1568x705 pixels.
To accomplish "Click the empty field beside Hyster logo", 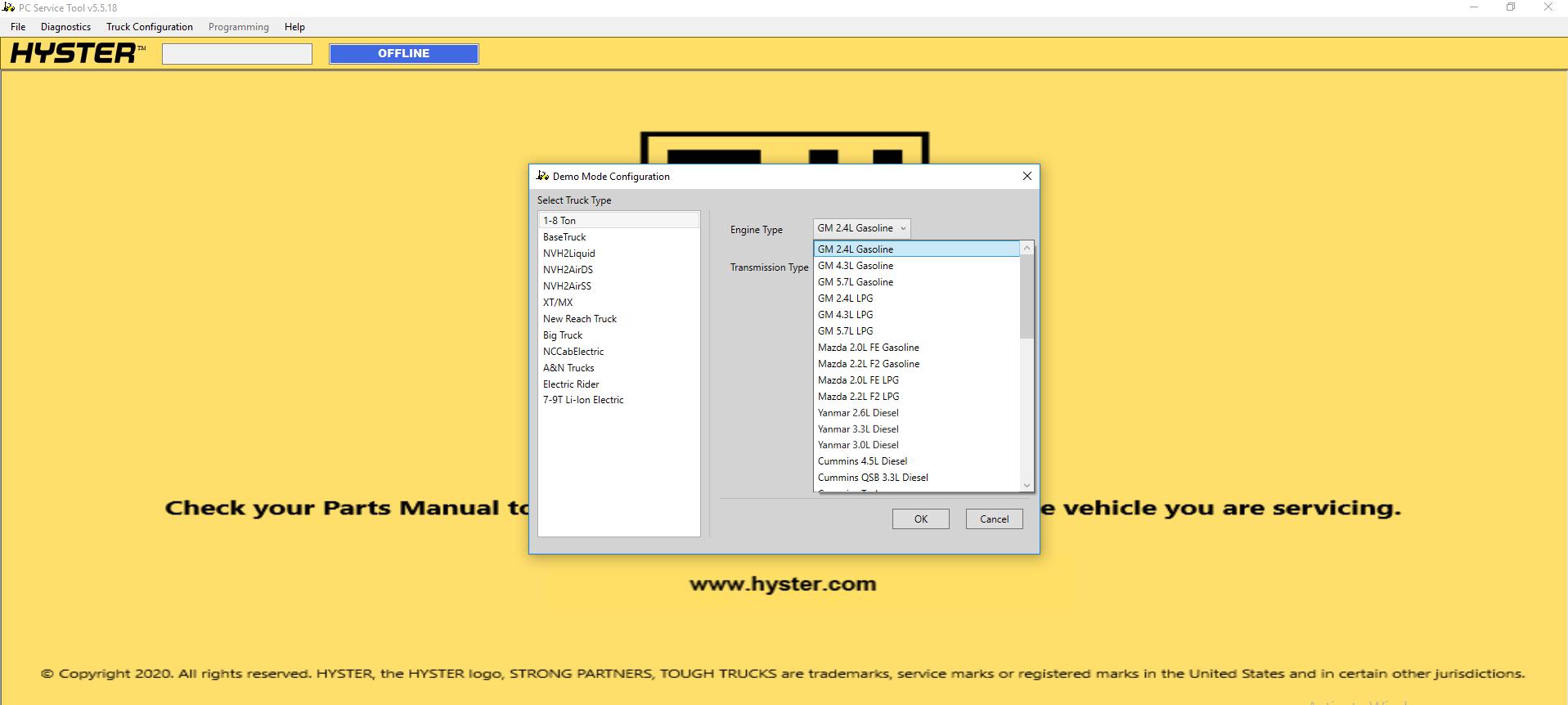I will [237, 54].
